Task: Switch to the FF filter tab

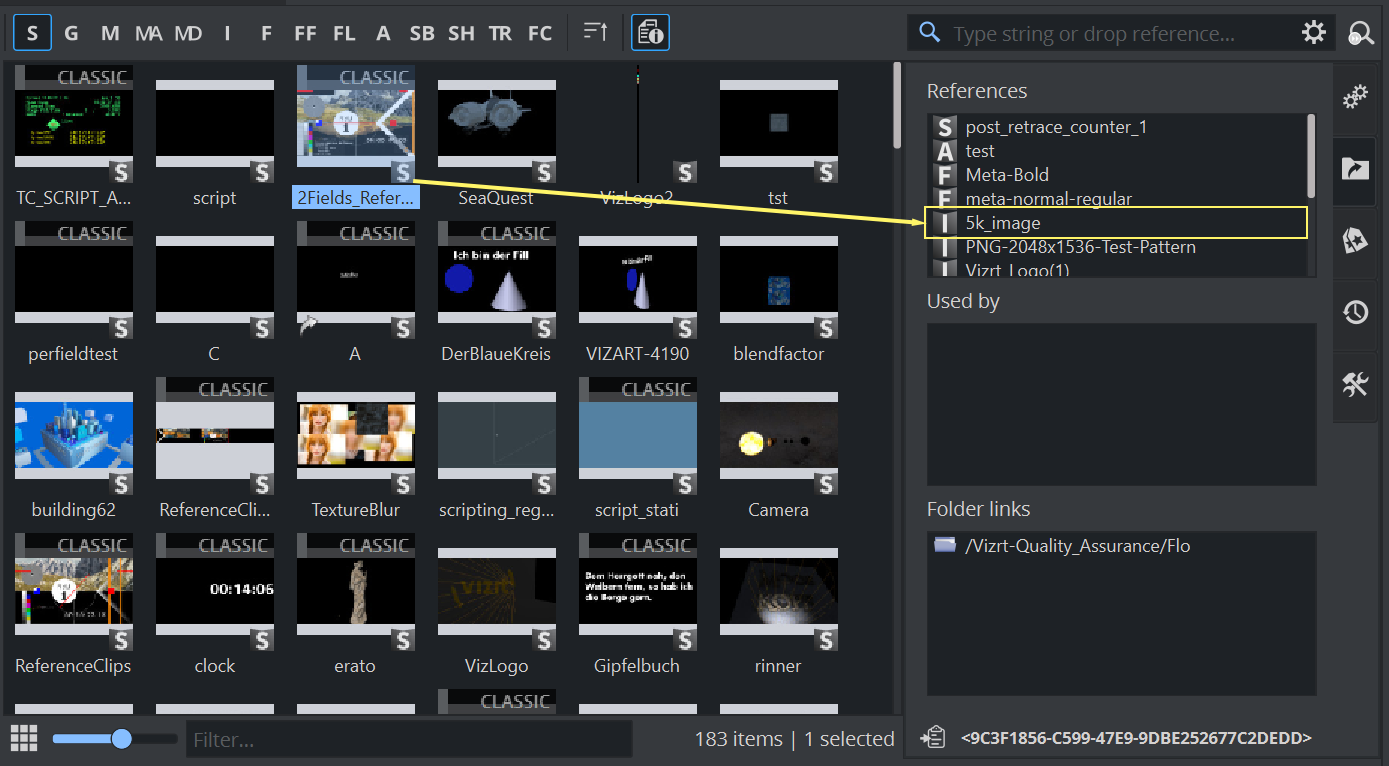Action: pos(305,33)
